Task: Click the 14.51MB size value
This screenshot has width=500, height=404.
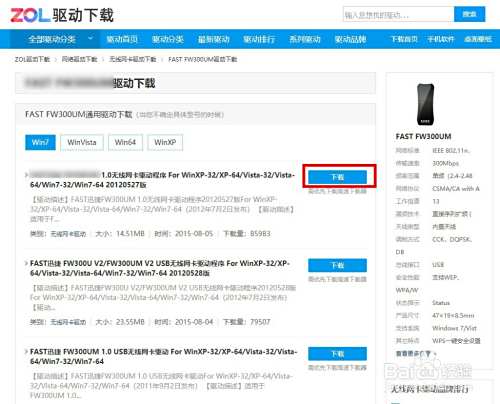Action: click(x=130, y=234)
